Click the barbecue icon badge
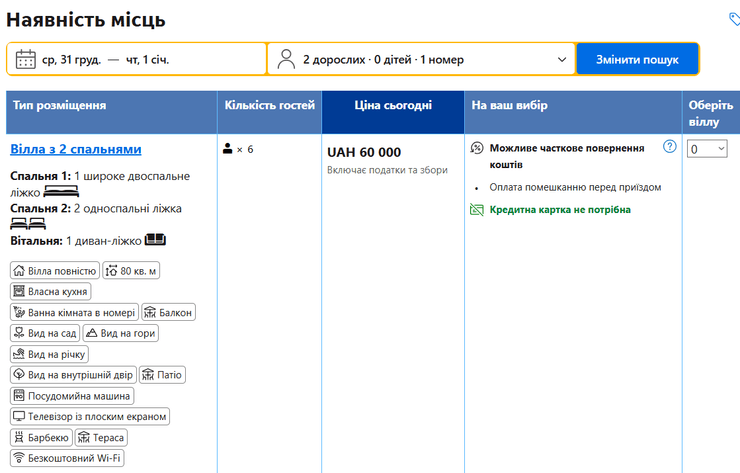This screenshot has width=740, height=473. 18,437
